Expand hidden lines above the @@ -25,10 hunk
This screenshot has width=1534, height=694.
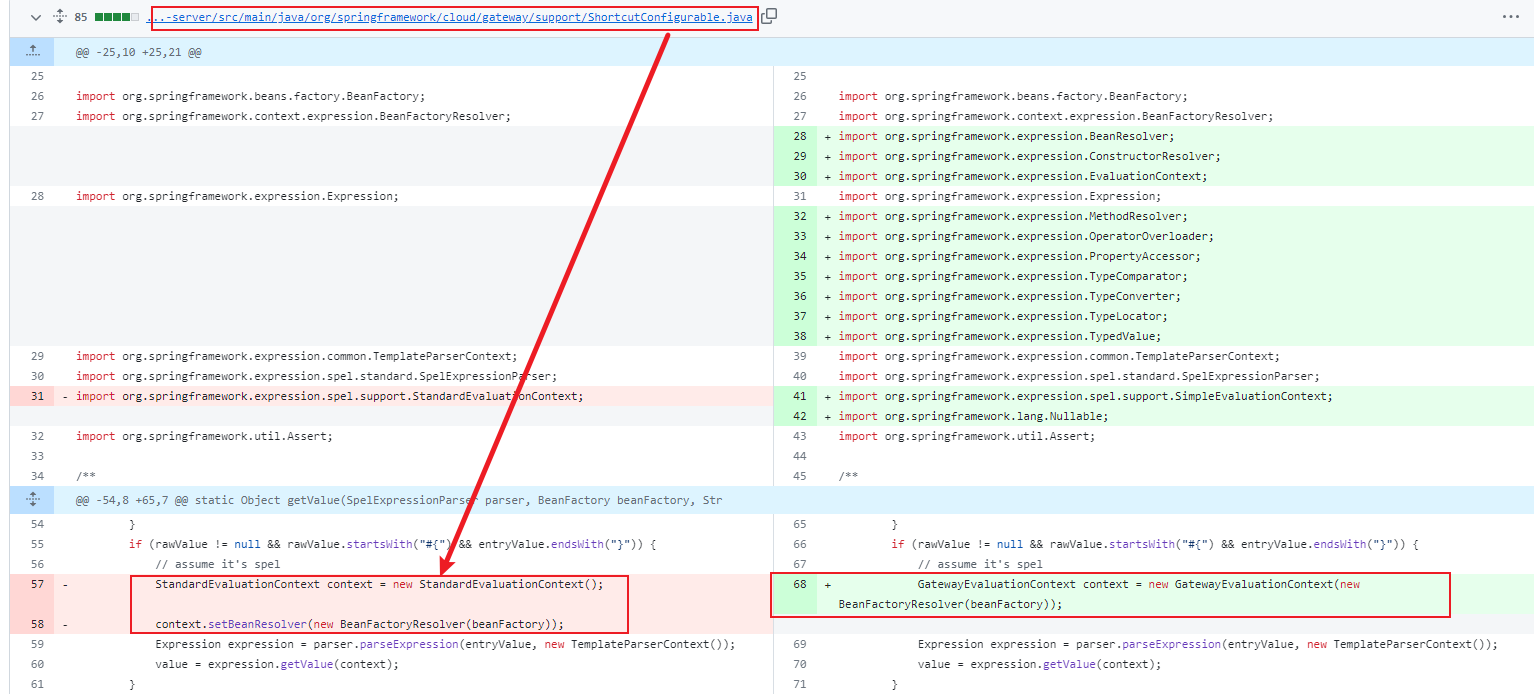33,50
